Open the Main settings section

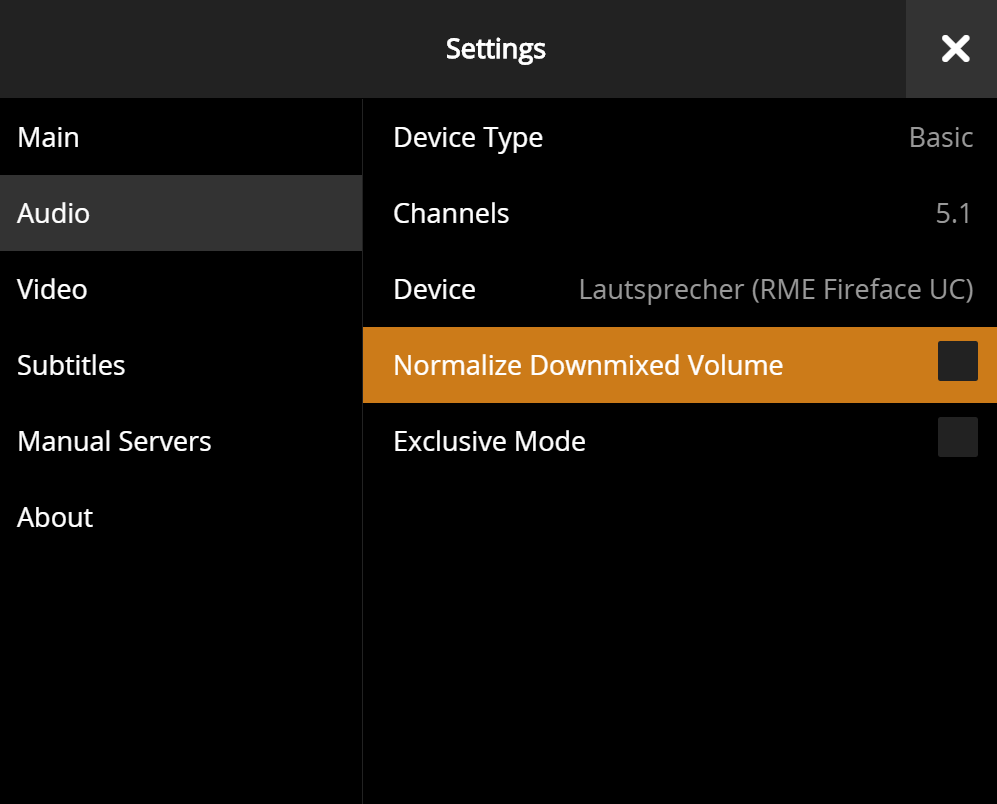[x=48, y=137]
